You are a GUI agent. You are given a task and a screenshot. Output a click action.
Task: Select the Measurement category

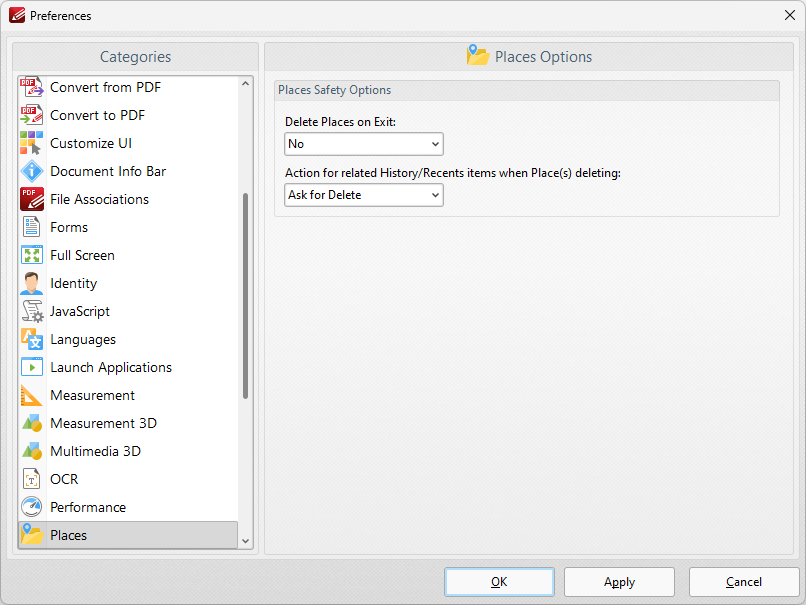coord(128,395)
